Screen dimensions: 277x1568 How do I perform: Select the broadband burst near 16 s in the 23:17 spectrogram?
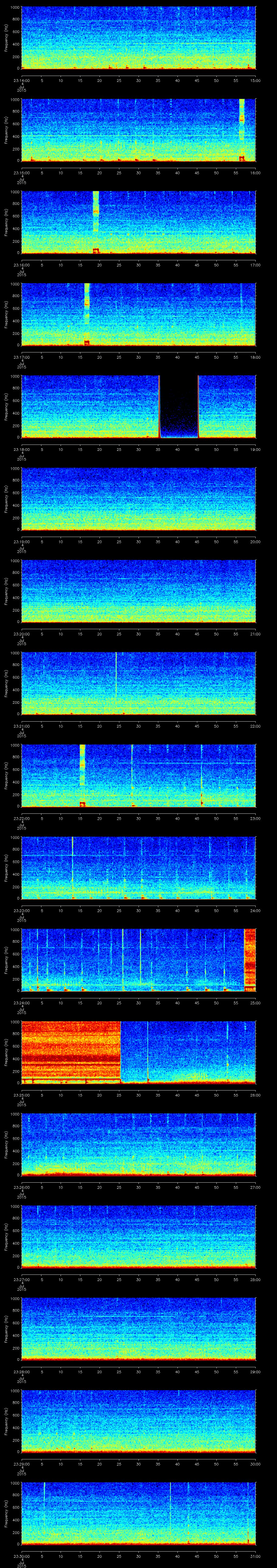(x=87, y=314)
